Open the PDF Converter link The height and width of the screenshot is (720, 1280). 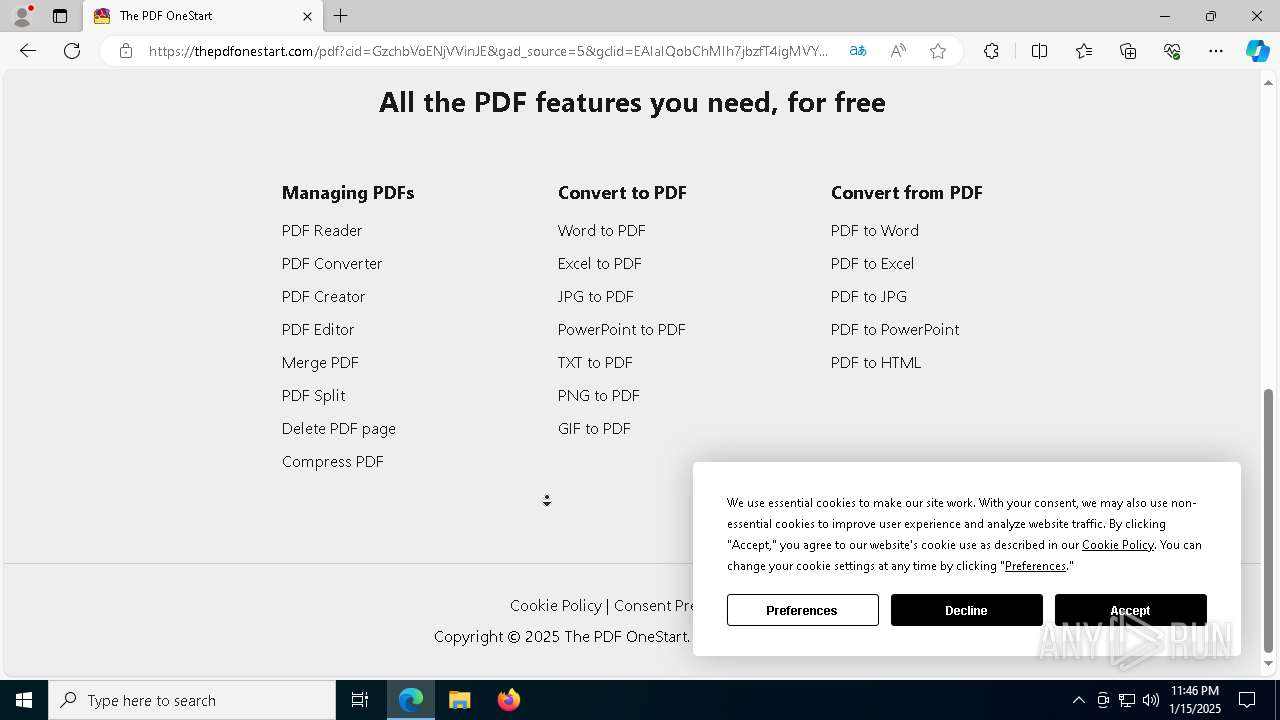(x=332, y=263)
